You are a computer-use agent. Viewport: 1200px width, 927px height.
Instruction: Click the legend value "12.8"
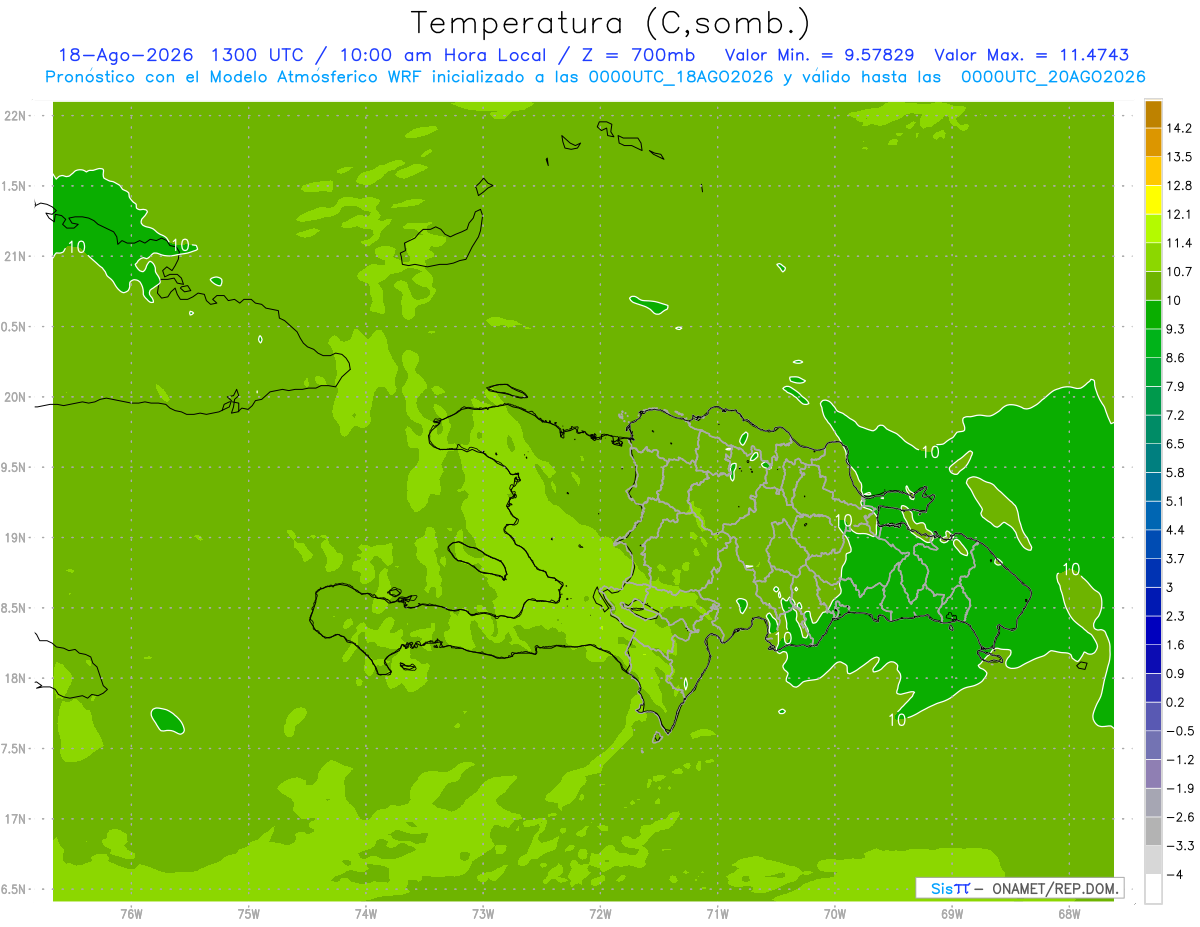[x=1180, y=186]
